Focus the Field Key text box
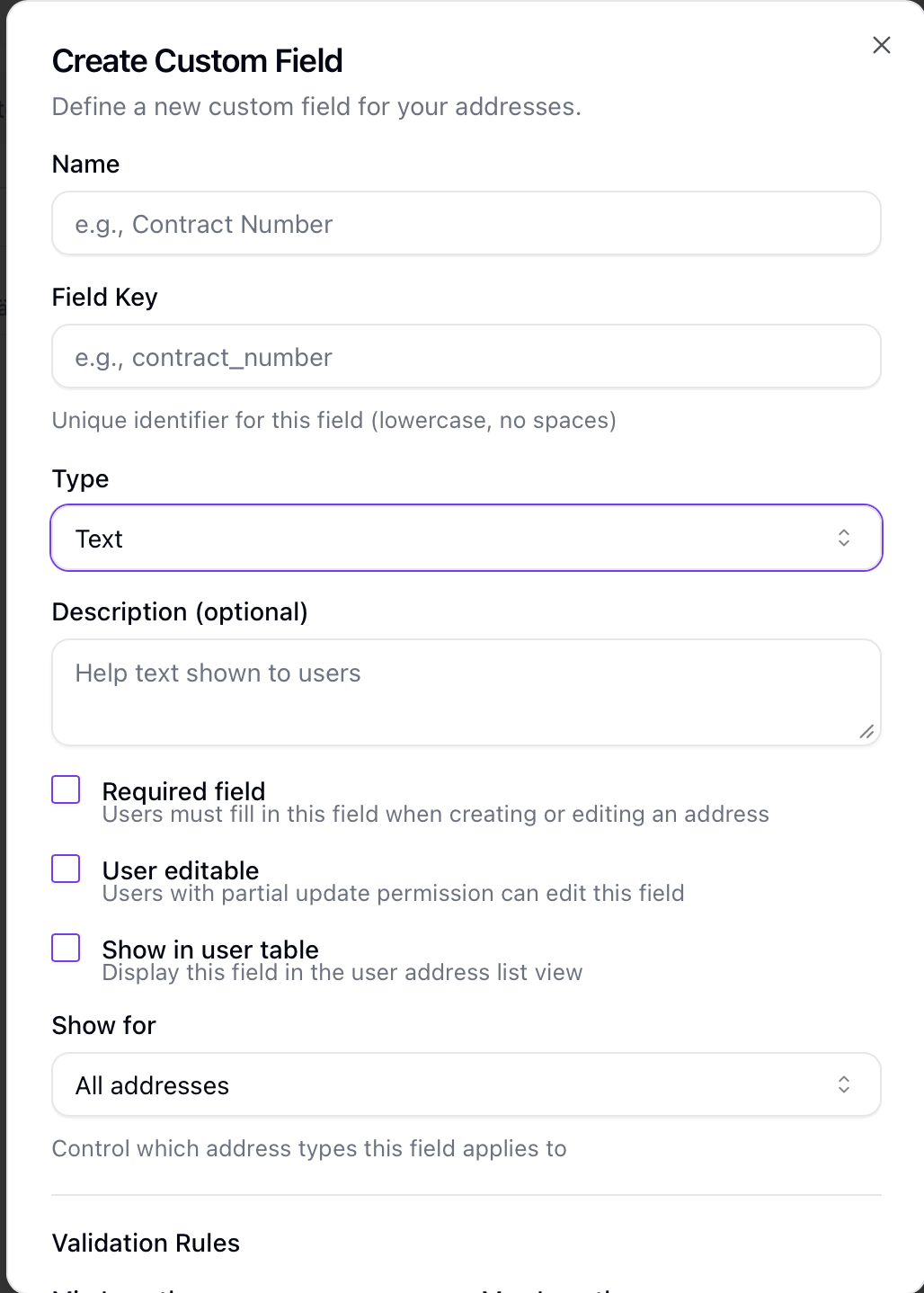 466,357
